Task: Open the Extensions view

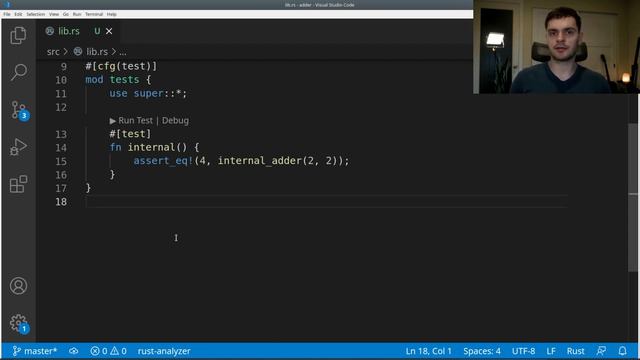Action: click(x=18, y=184)
